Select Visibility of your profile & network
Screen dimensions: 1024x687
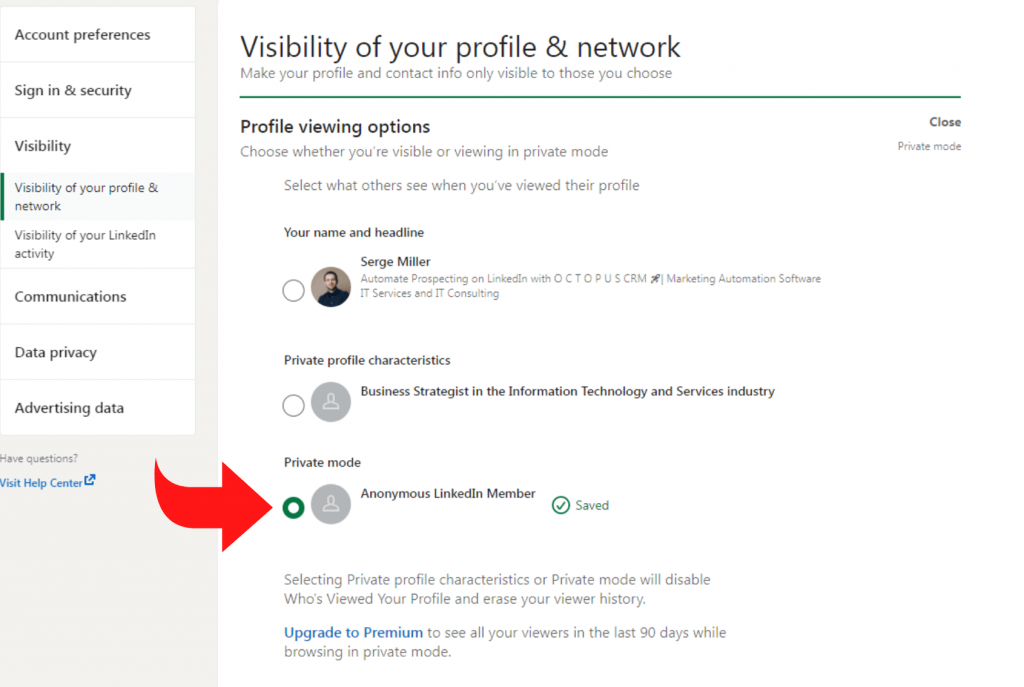pyautogui.click(x=85, y=195)
